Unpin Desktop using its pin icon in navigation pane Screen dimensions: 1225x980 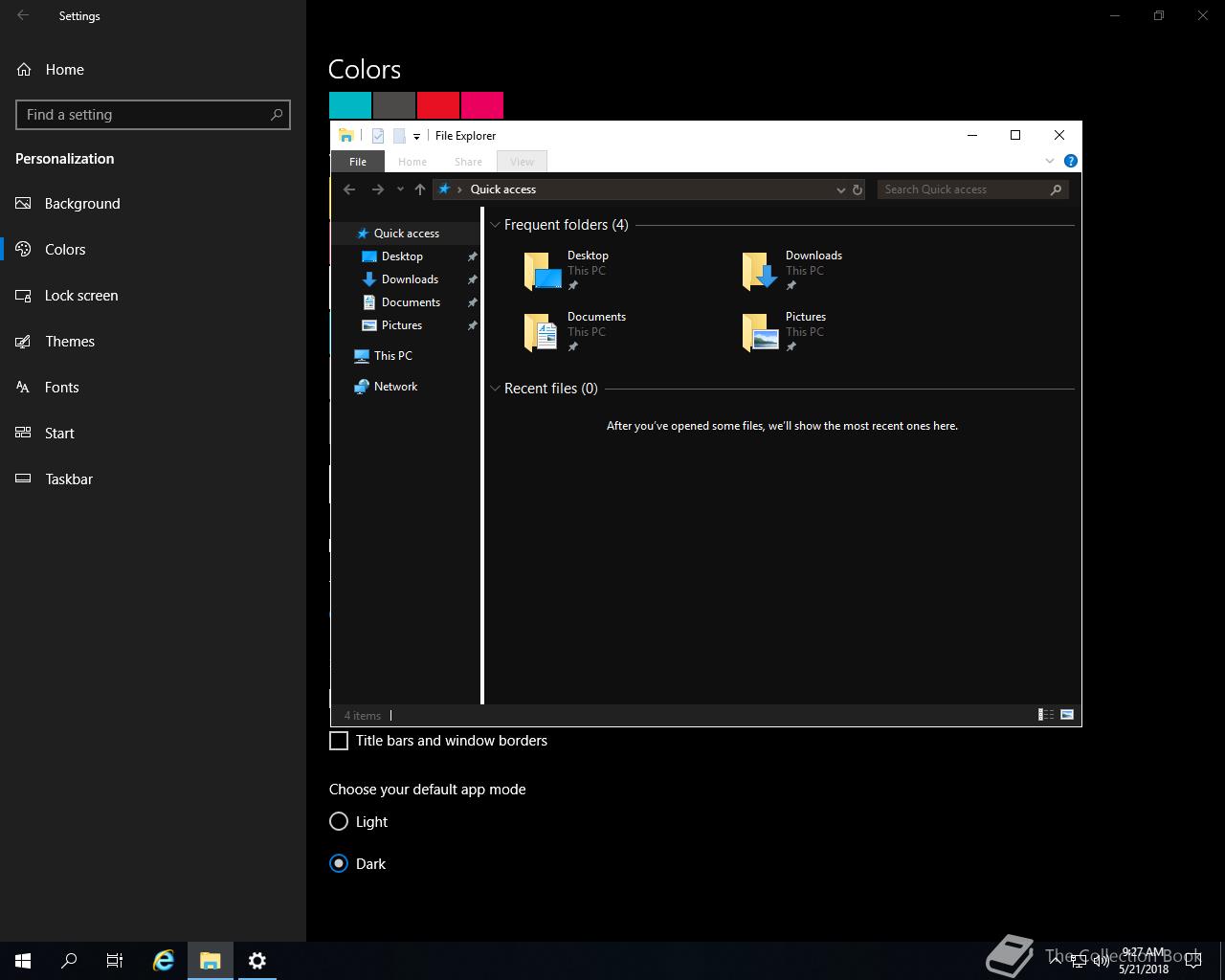(x=472, y=256)
